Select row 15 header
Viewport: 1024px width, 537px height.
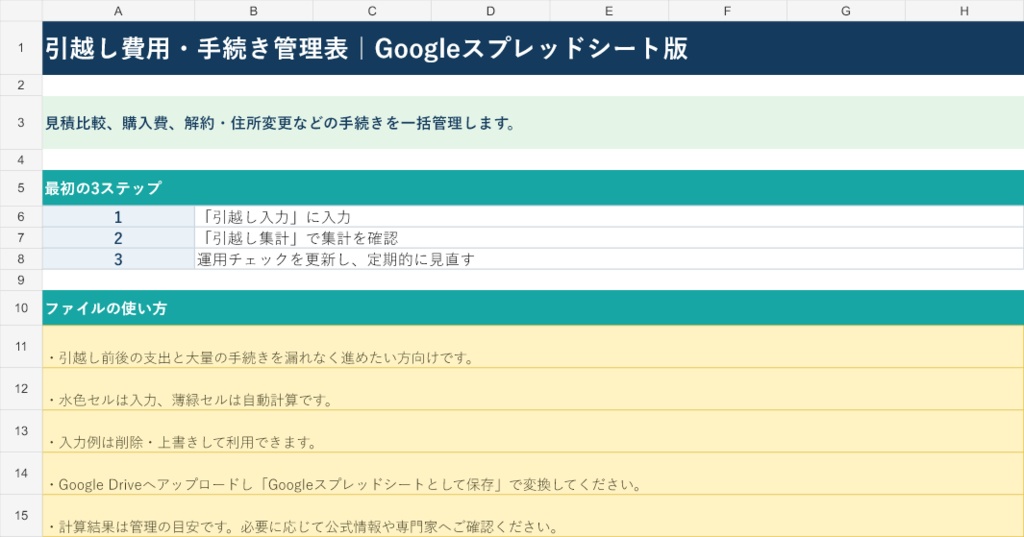click(21, 515)
